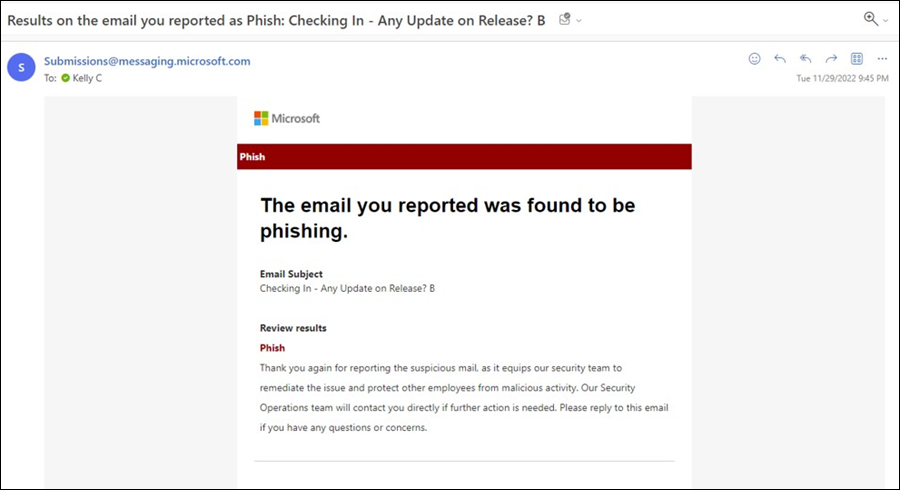
Task: Expand the dropdown arrow after the subject
Action: 579,20
